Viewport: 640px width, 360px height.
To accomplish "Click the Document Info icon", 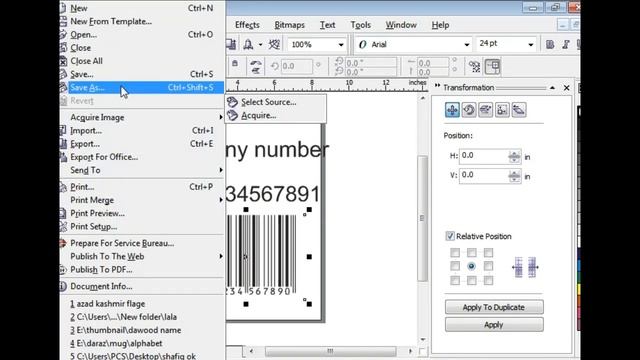I will click(x=63, y=287).
